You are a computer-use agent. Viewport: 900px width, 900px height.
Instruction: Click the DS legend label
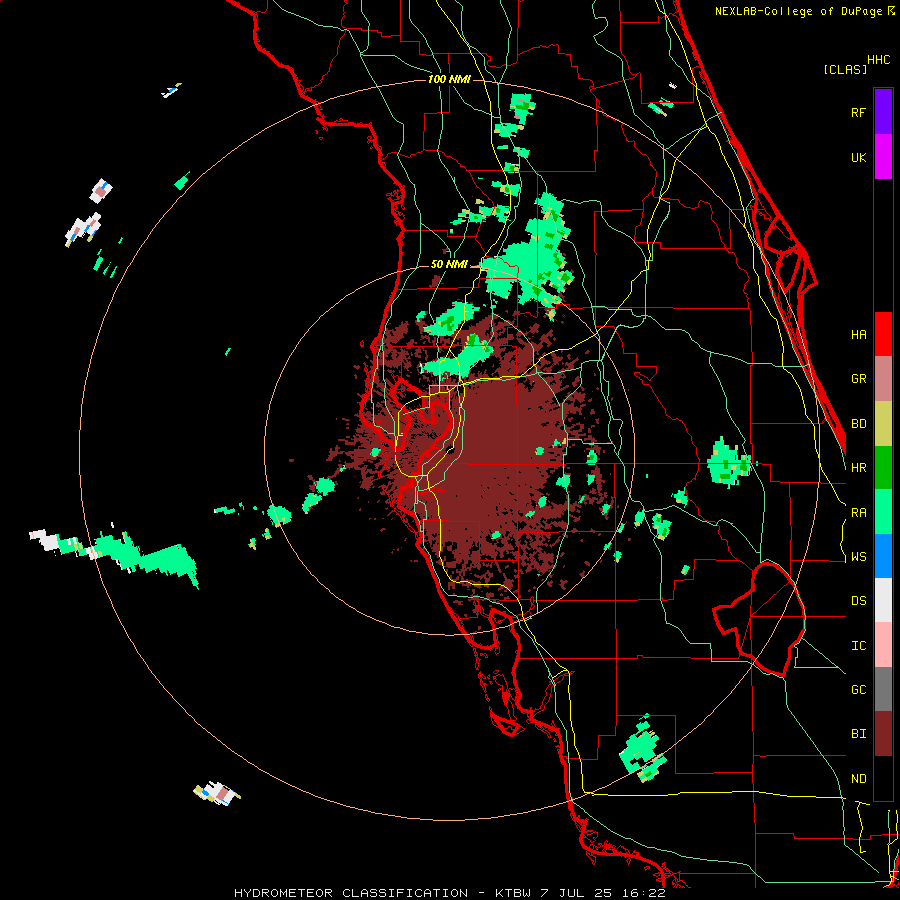click(859, 601)
